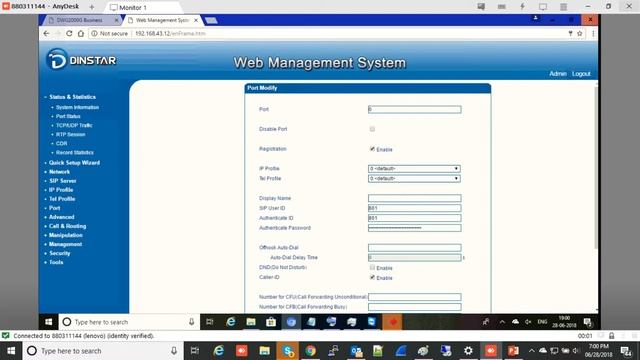Click the Admin link
This screenshot has height=360, width=640.
[x=558, y=74]
